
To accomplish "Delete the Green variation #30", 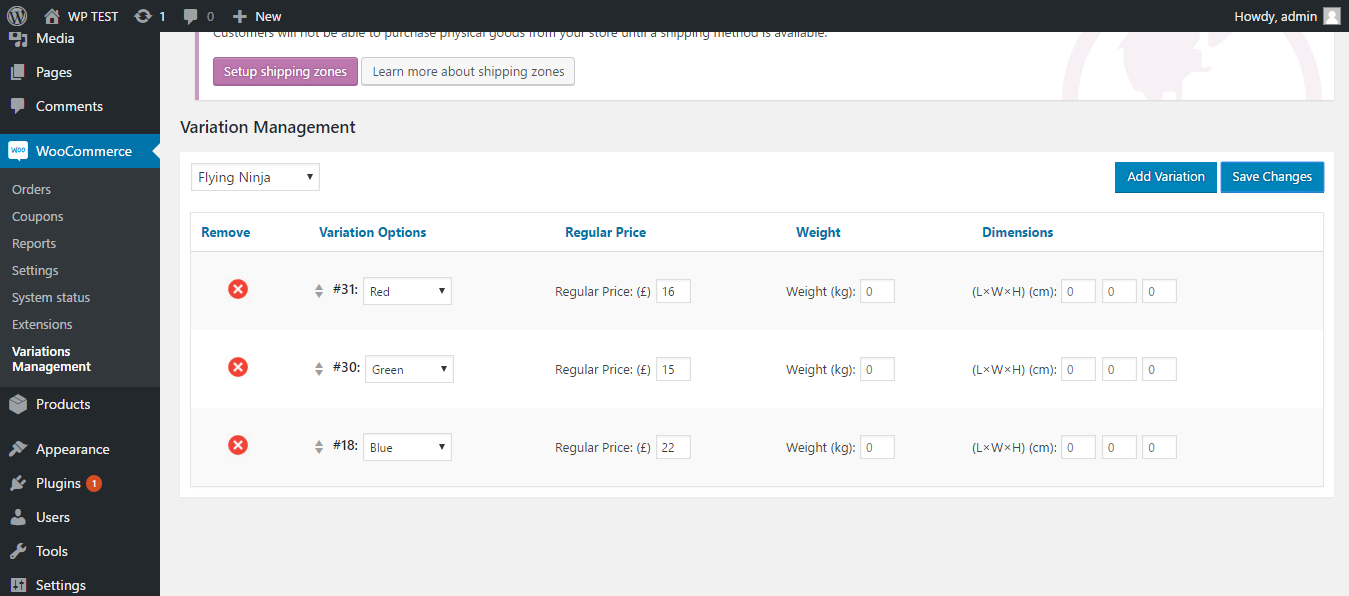I will (x=238, y=368).
